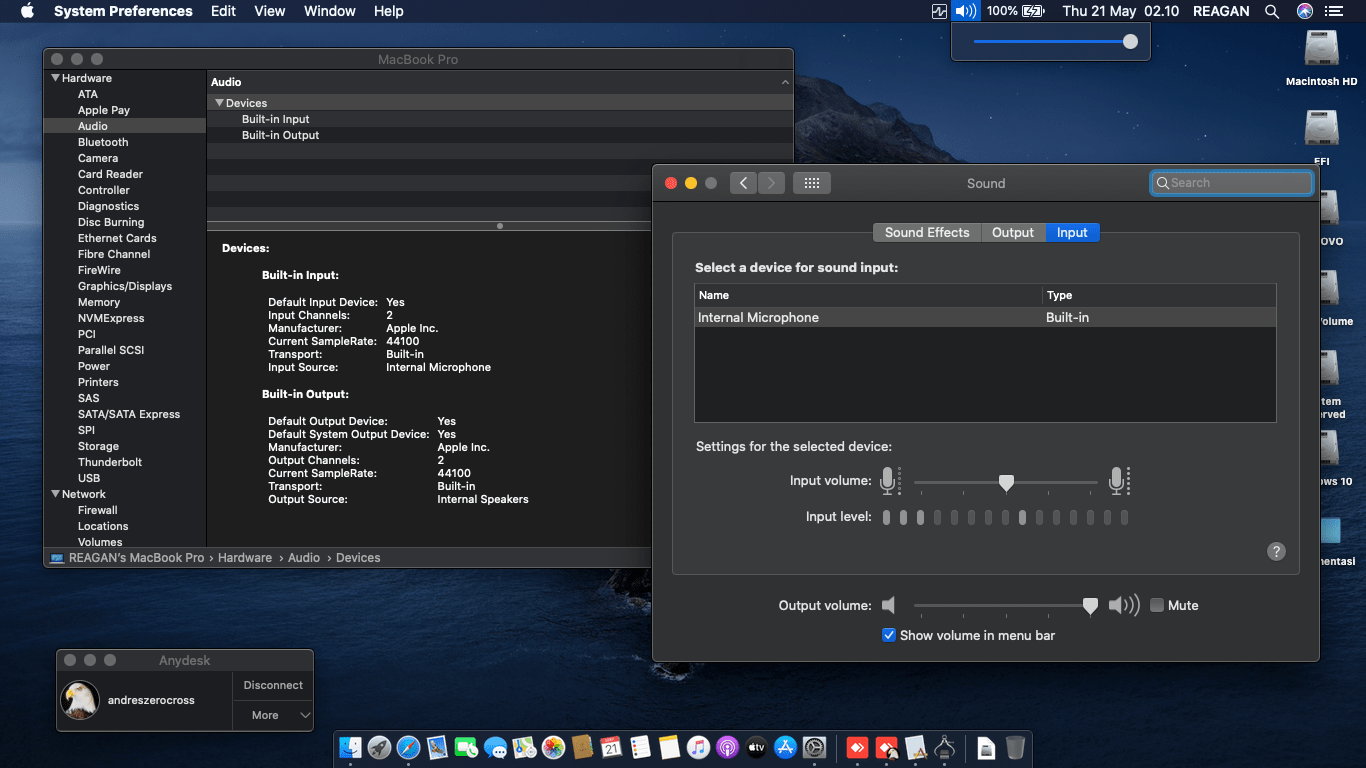Collapse the Network section in the sidebar
The image size is (1366, 768).
coord(55,494)
